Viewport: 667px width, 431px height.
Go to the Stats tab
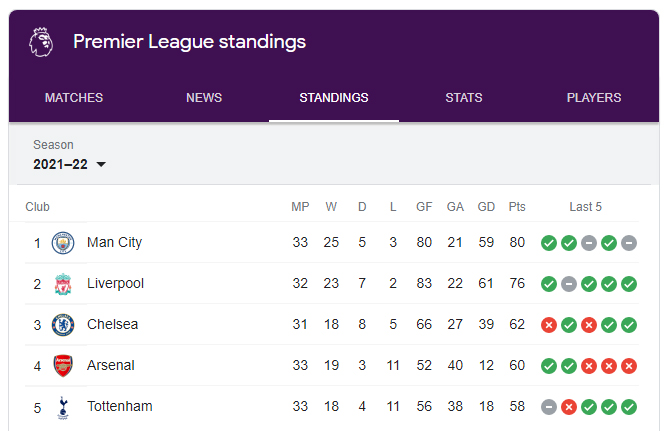464,98
